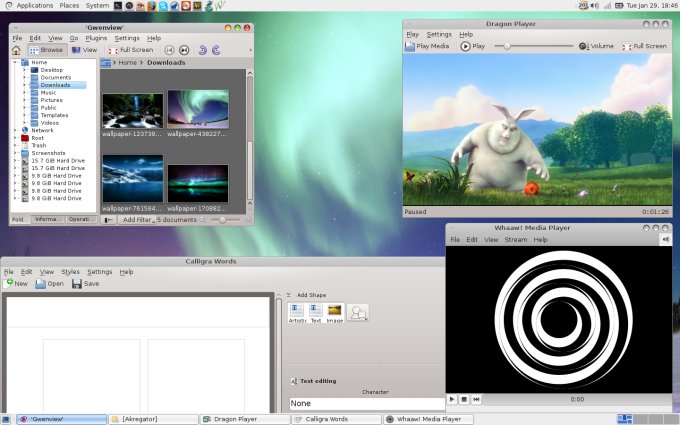Screen dimensions: 680x425
Task: Go to next image in Gwenview toolbar
Action: tap(184, 50)
